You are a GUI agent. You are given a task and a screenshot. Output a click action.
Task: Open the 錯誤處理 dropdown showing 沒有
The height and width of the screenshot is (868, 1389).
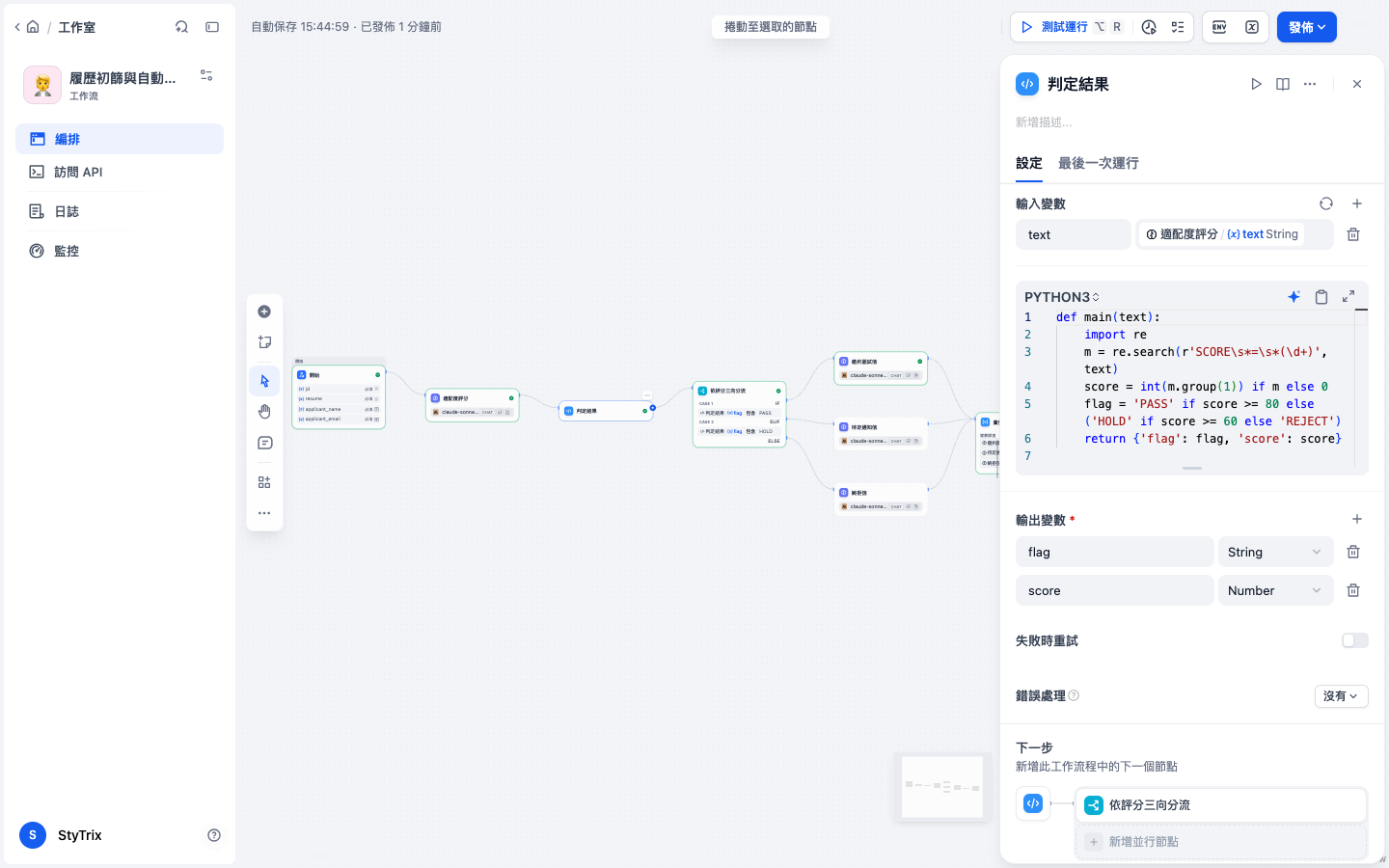(1342, 695)
